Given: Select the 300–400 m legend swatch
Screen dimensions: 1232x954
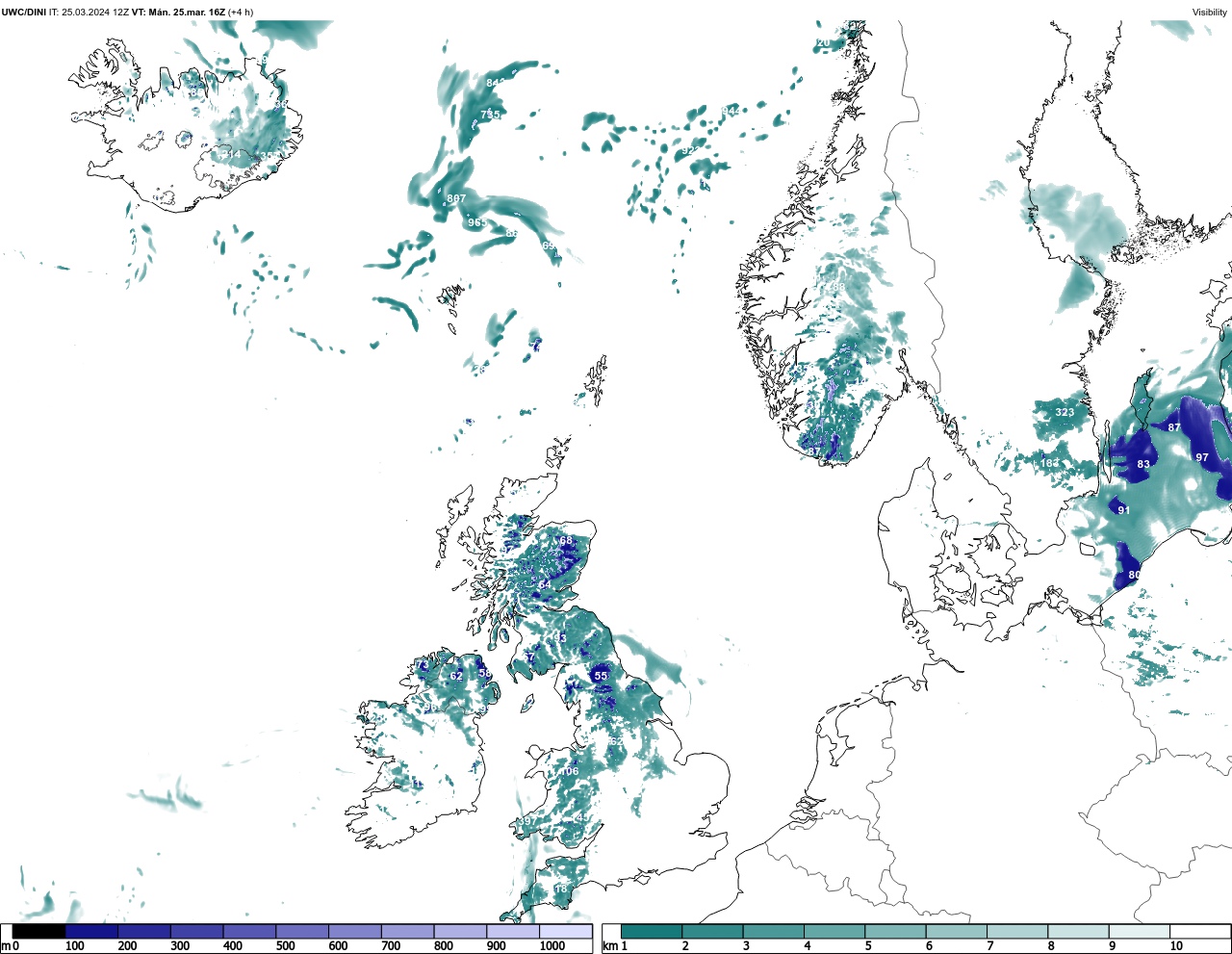Looking at the screenshot, I should pos(197,931).
